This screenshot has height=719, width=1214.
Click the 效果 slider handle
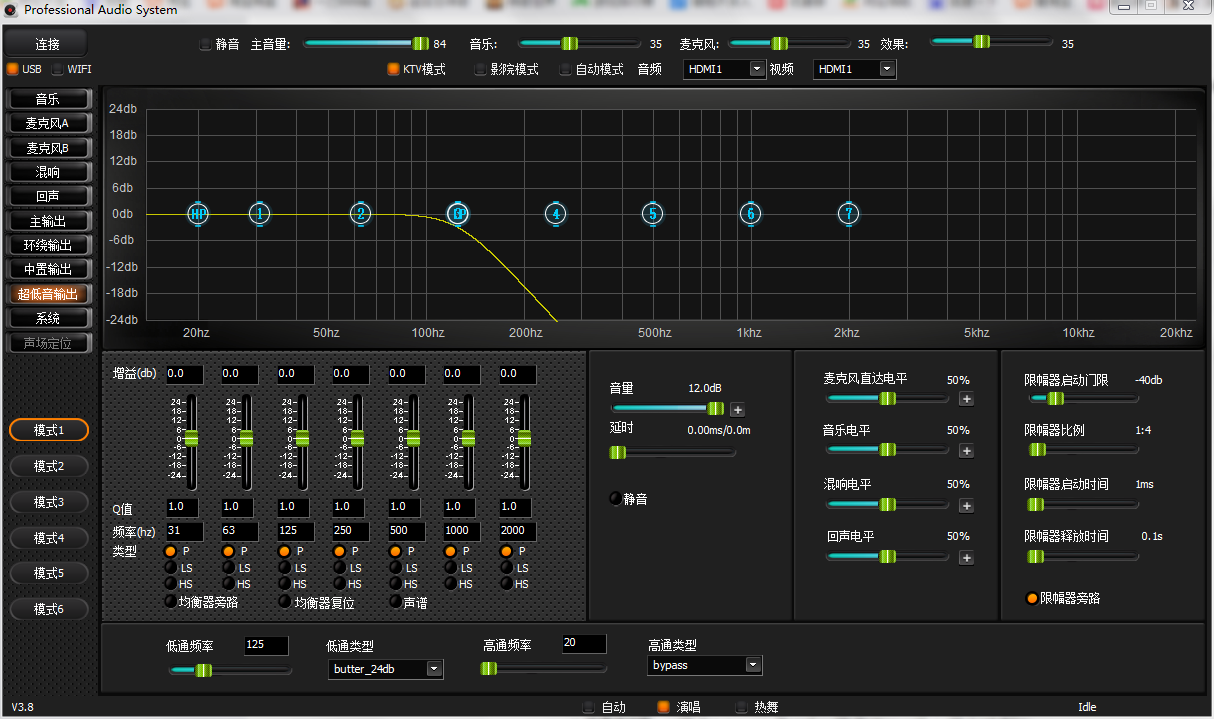pos(982,42)
